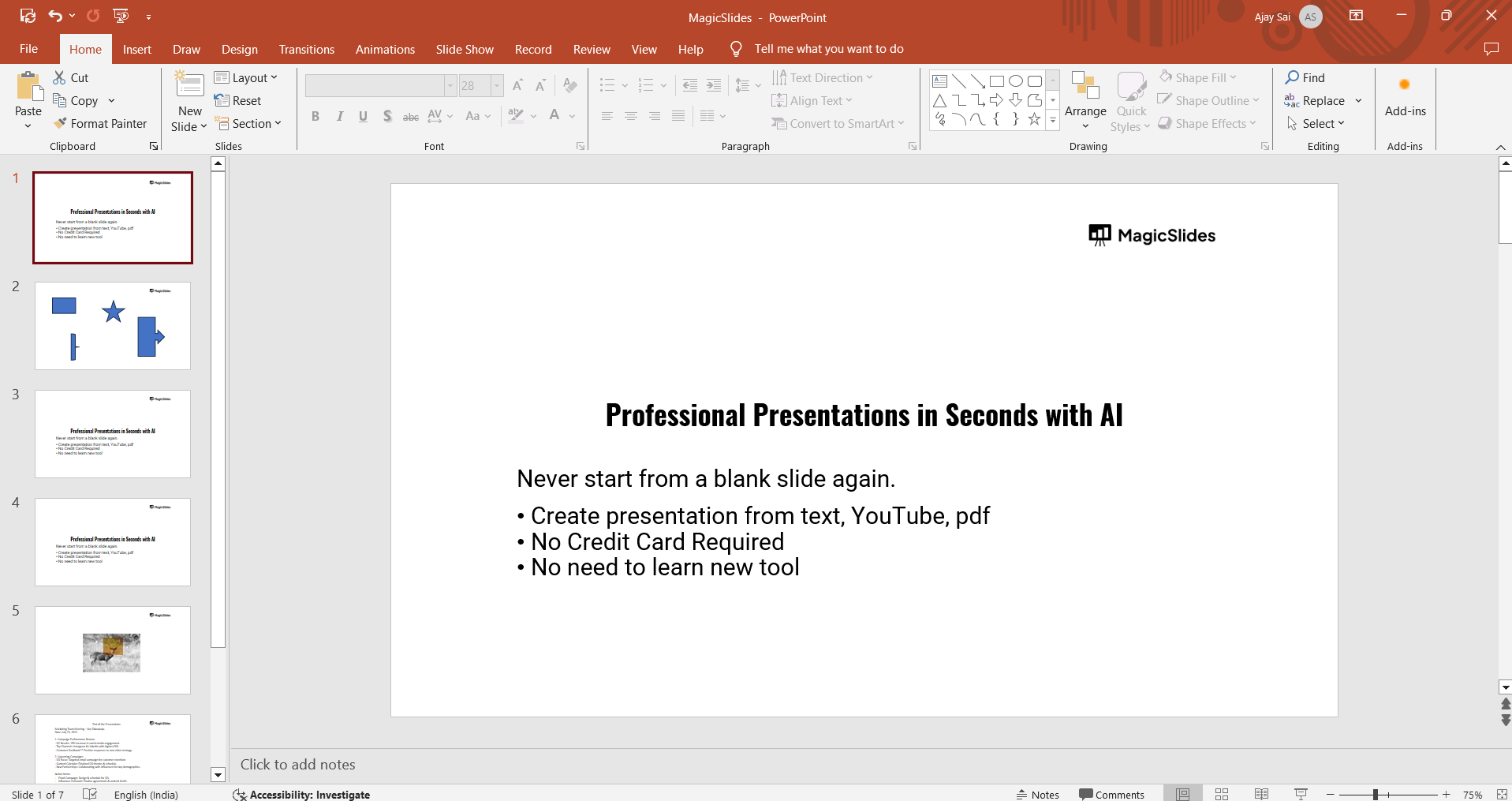Open the Design tab

[x=239, y=49]
